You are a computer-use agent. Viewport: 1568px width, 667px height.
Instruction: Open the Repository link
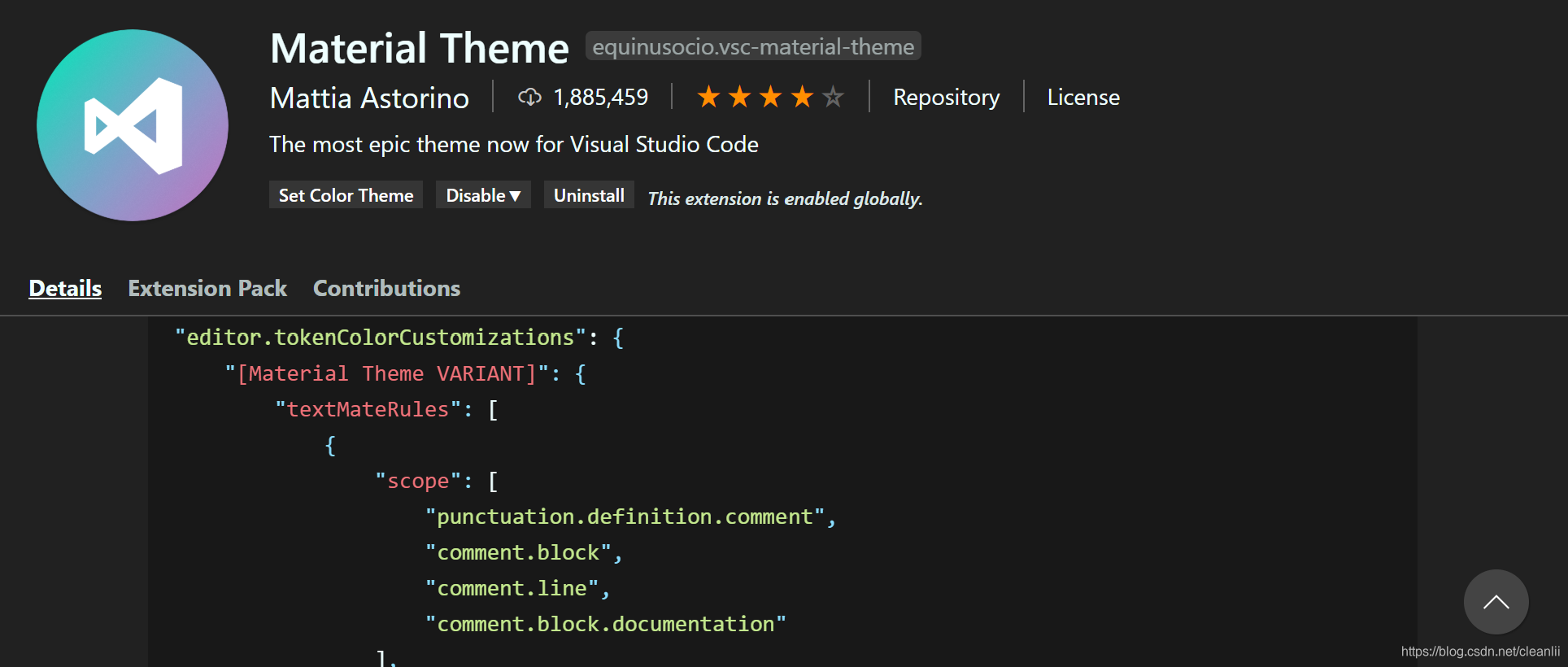[x=946, y=97]
